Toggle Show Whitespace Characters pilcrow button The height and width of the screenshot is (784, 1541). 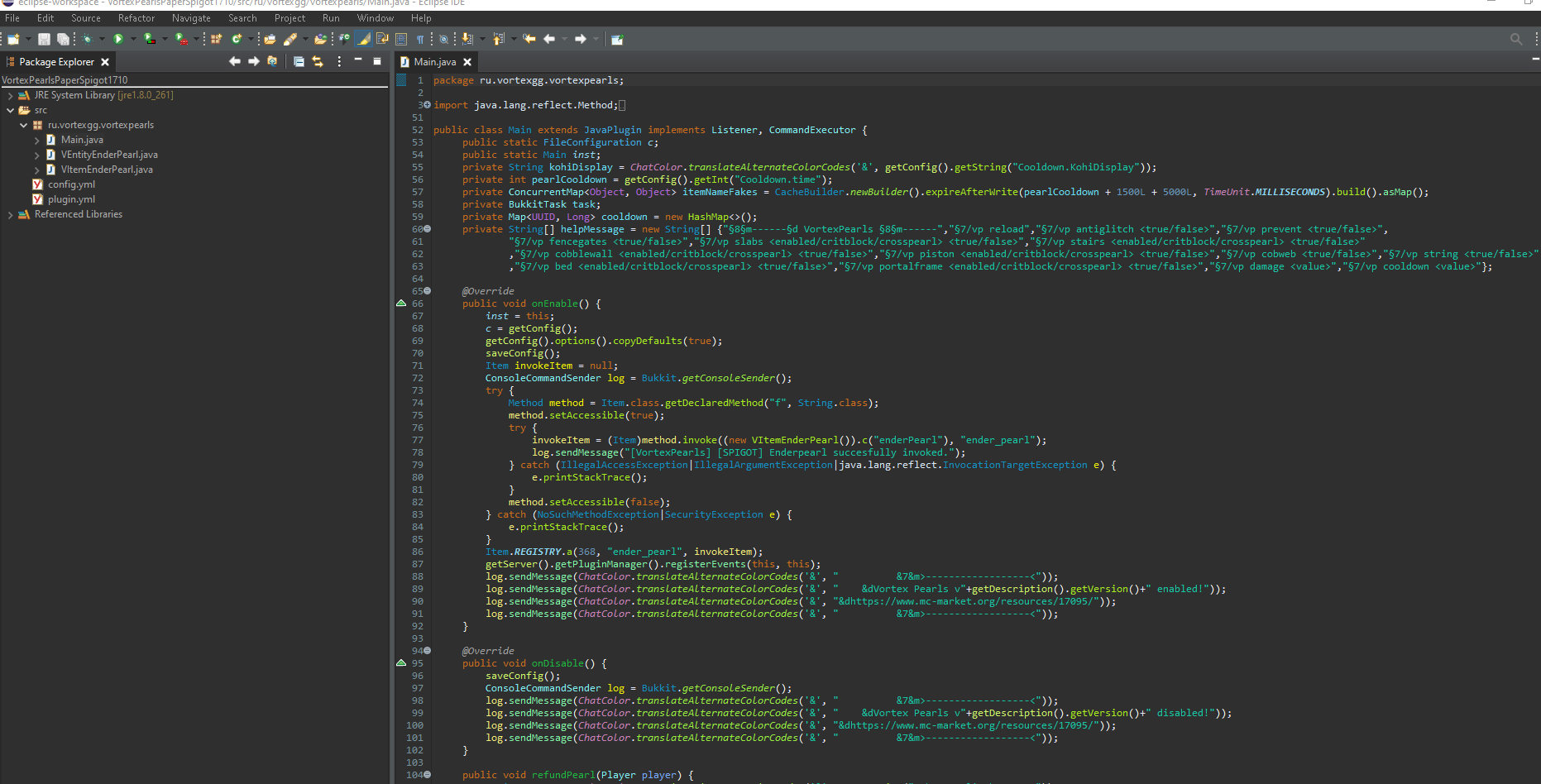coord(420,39)
